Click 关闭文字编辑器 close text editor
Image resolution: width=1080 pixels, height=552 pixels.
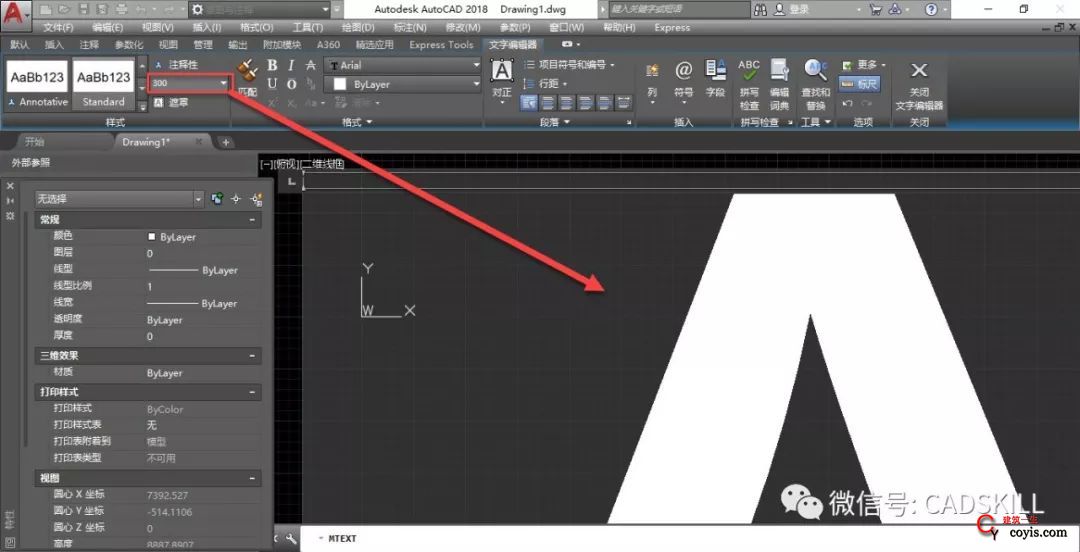point(919,85)
